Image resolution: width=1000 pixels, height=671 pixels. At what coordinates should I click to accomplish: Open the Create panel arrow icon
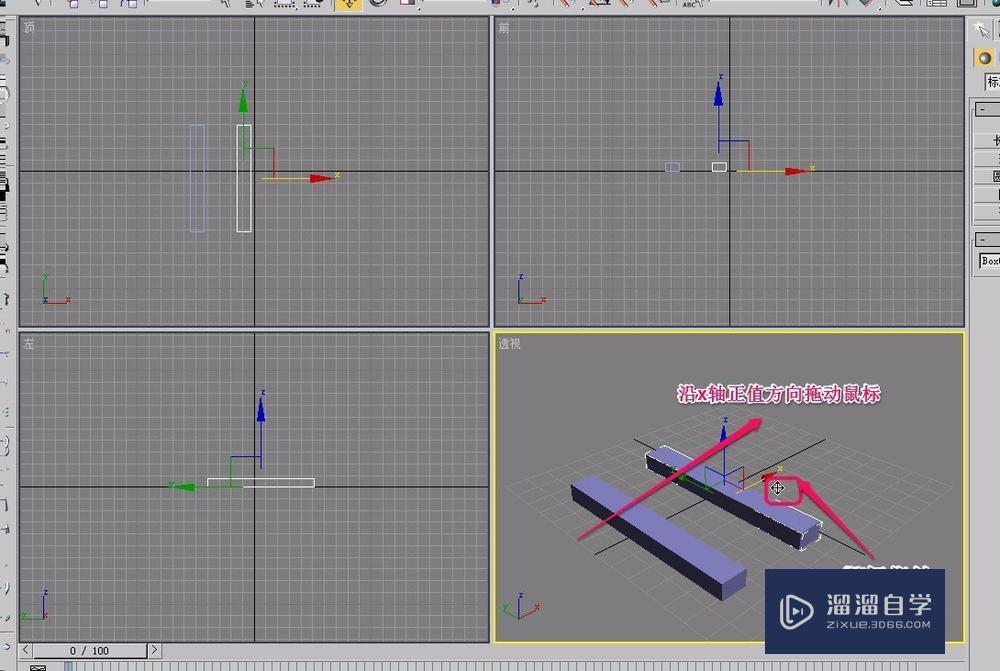(982, 28)
